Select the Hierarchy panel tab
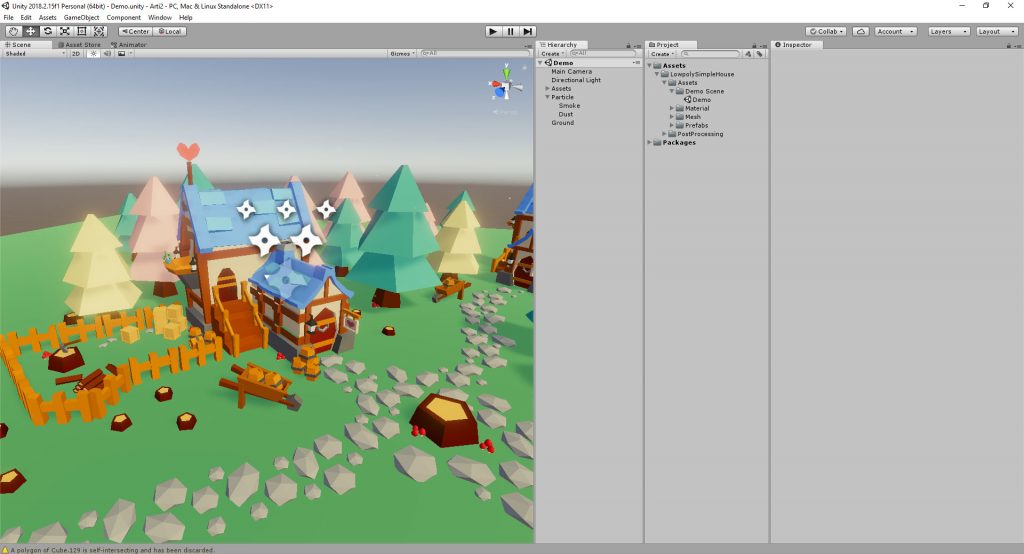Screen dimensions: 1024x554 click(x=562, y=45)
